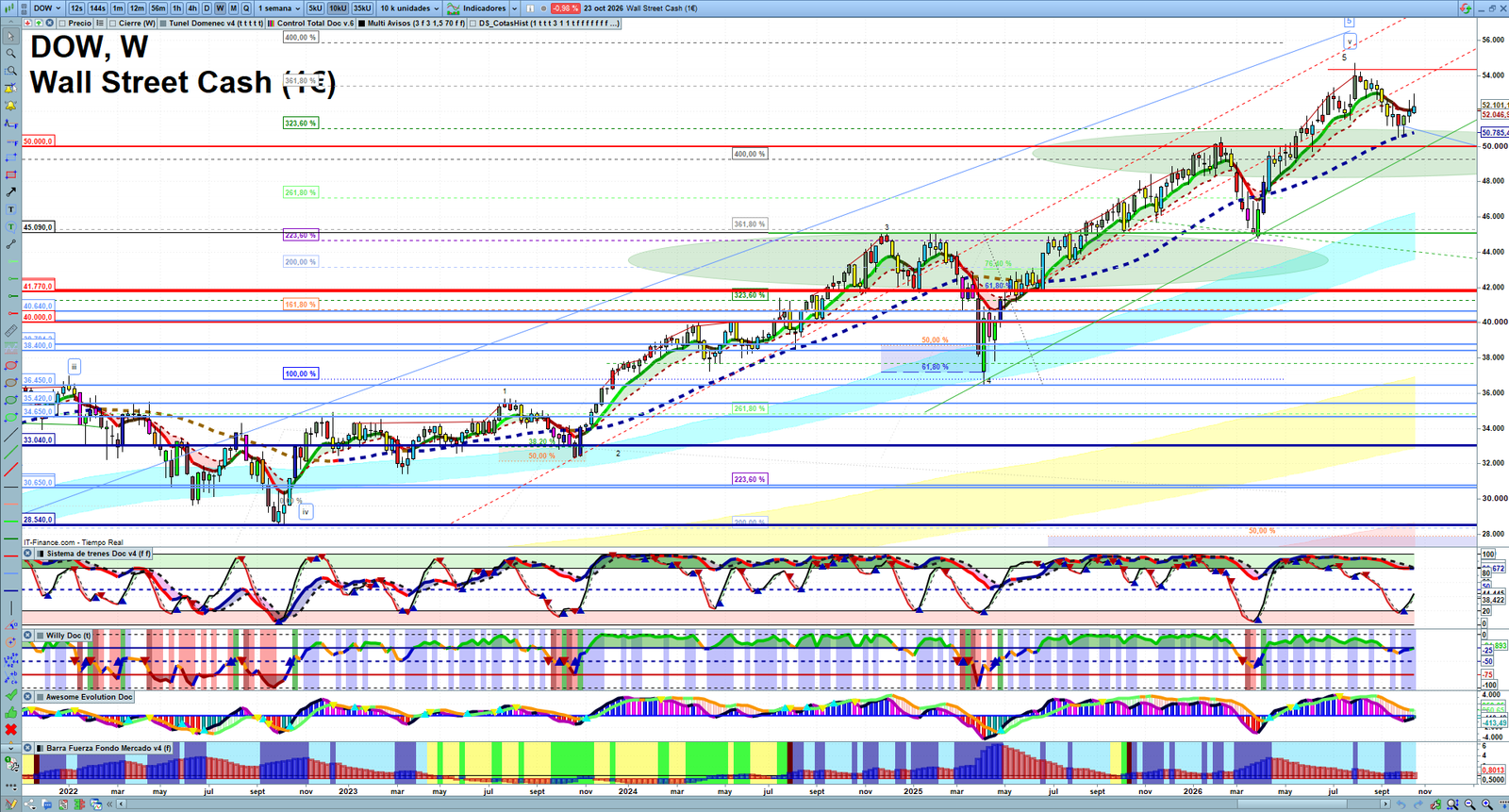
Task: Select the W weekly timeframe
Action: coord(220,8)
